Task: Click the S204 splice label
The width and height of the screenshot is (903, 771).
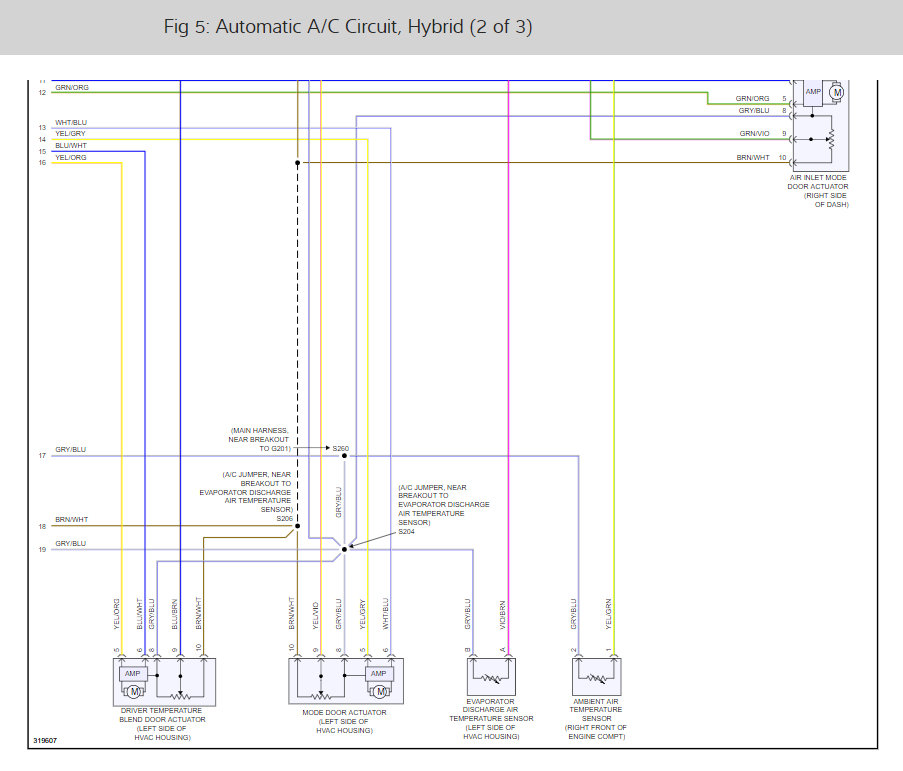Action: 407,531
